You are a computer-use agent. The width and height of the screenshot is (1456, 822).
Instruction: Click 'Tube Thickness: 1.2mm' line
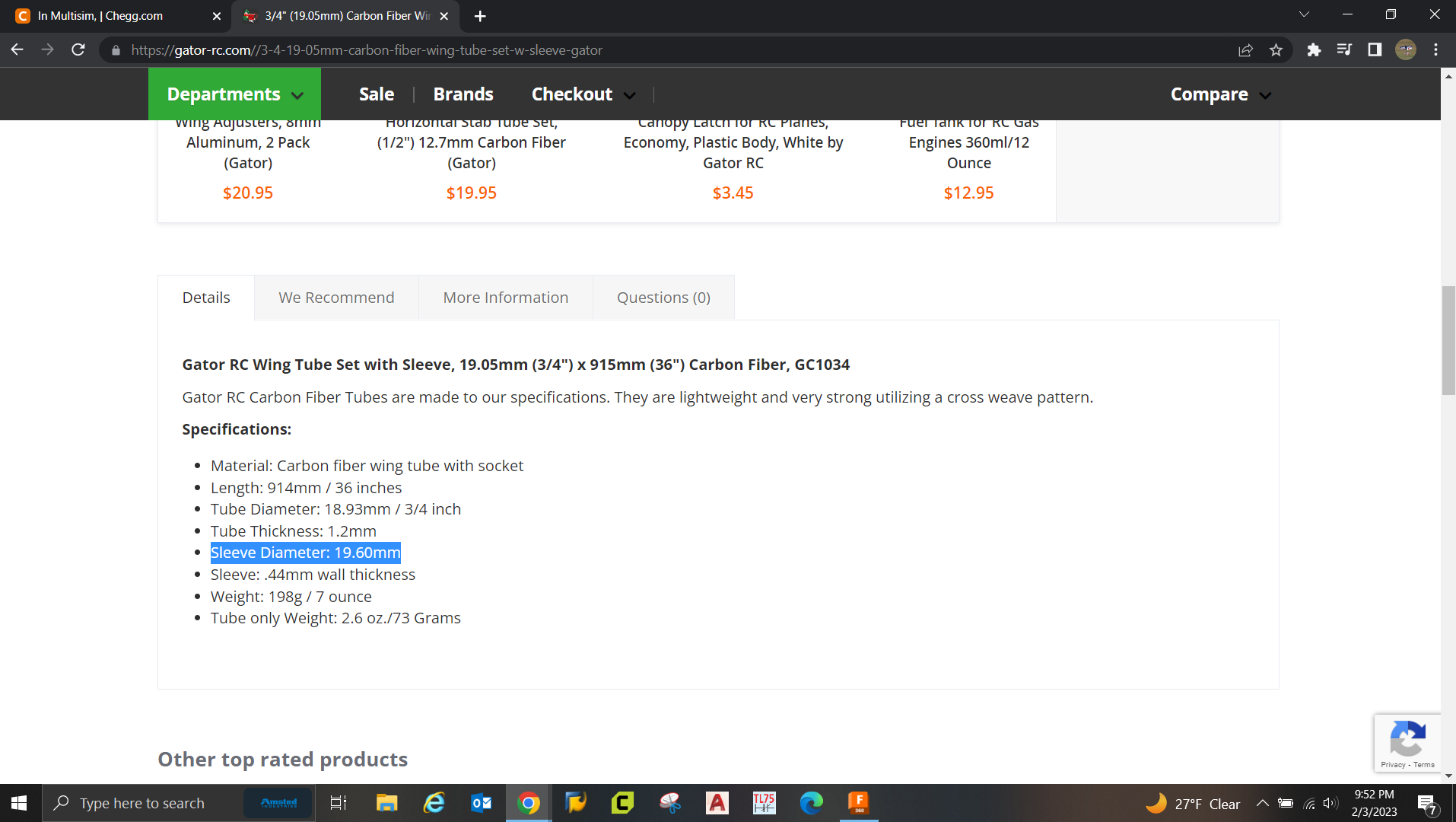point(294,531)
